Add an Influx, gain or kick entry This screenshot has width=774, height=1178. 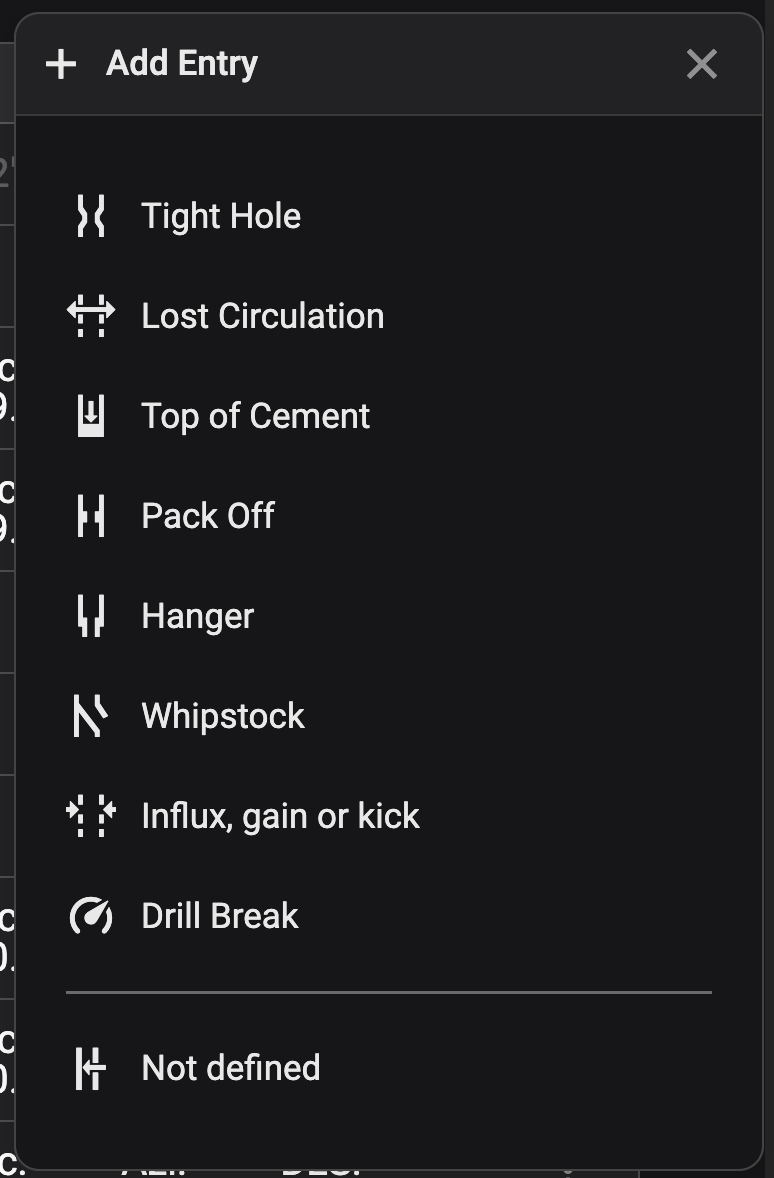tap(281, 815)
